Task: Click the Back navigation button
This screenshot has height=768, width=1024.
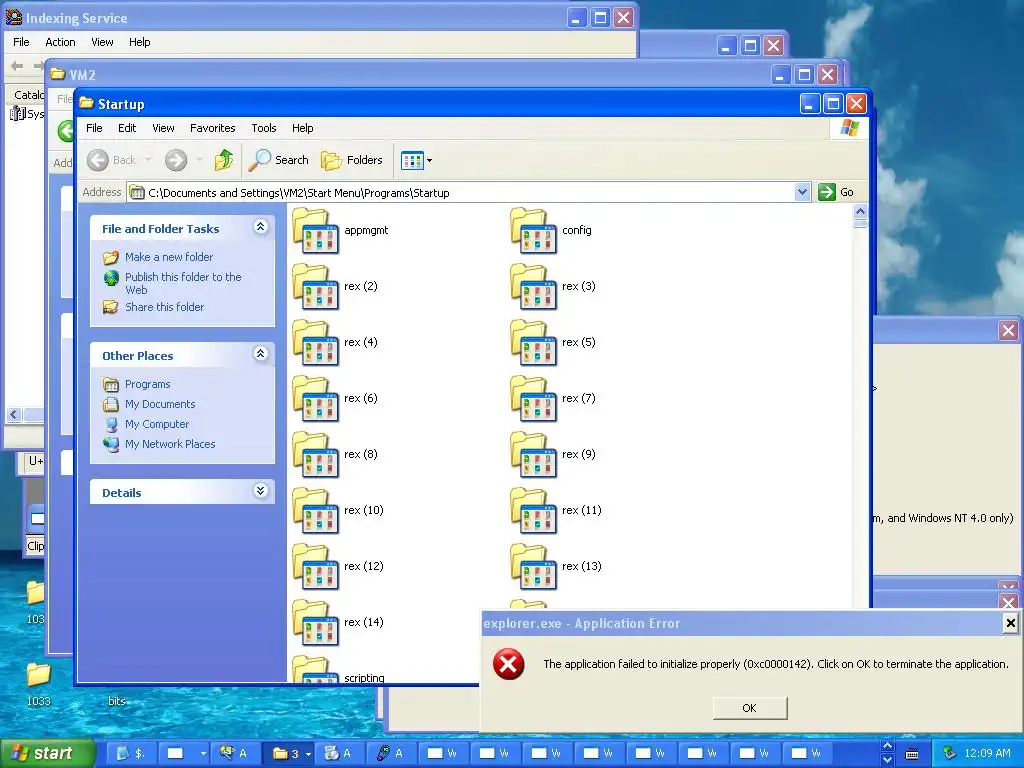Action: 112,160
